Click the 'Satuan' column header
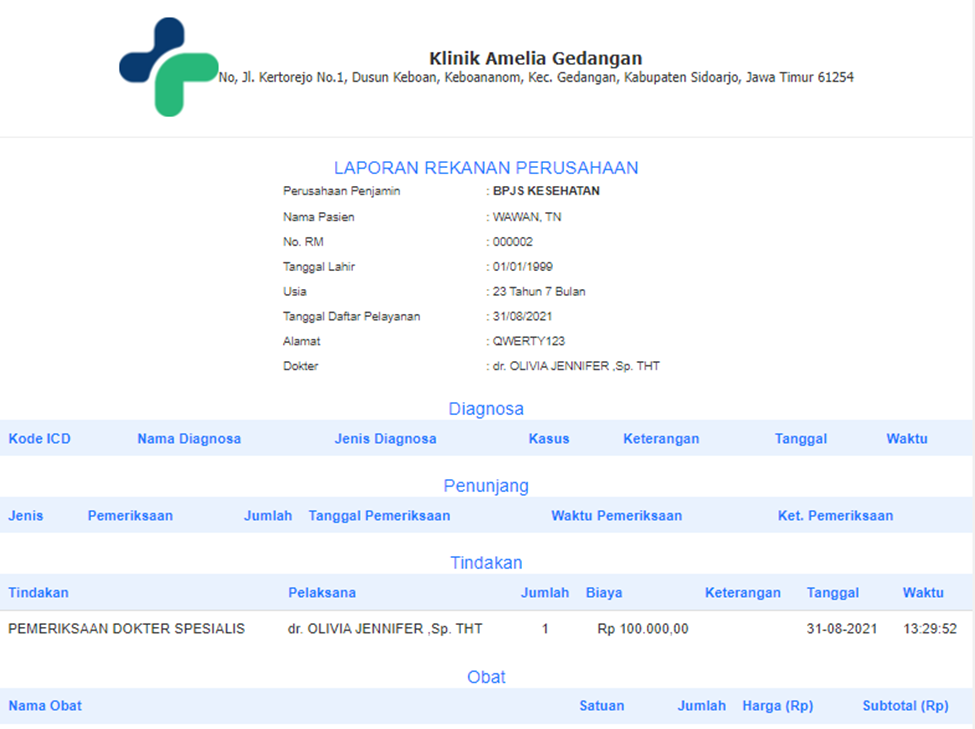Image resolution: width=975 pixels, height=729 pixels. click(602, 706)
